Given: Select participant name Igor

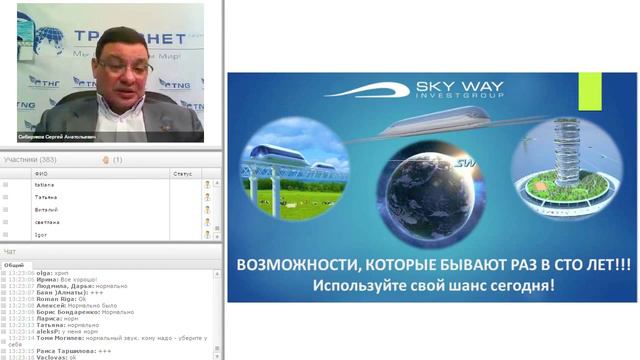Looking at the screenshot, I should click(x=41, y=235).
